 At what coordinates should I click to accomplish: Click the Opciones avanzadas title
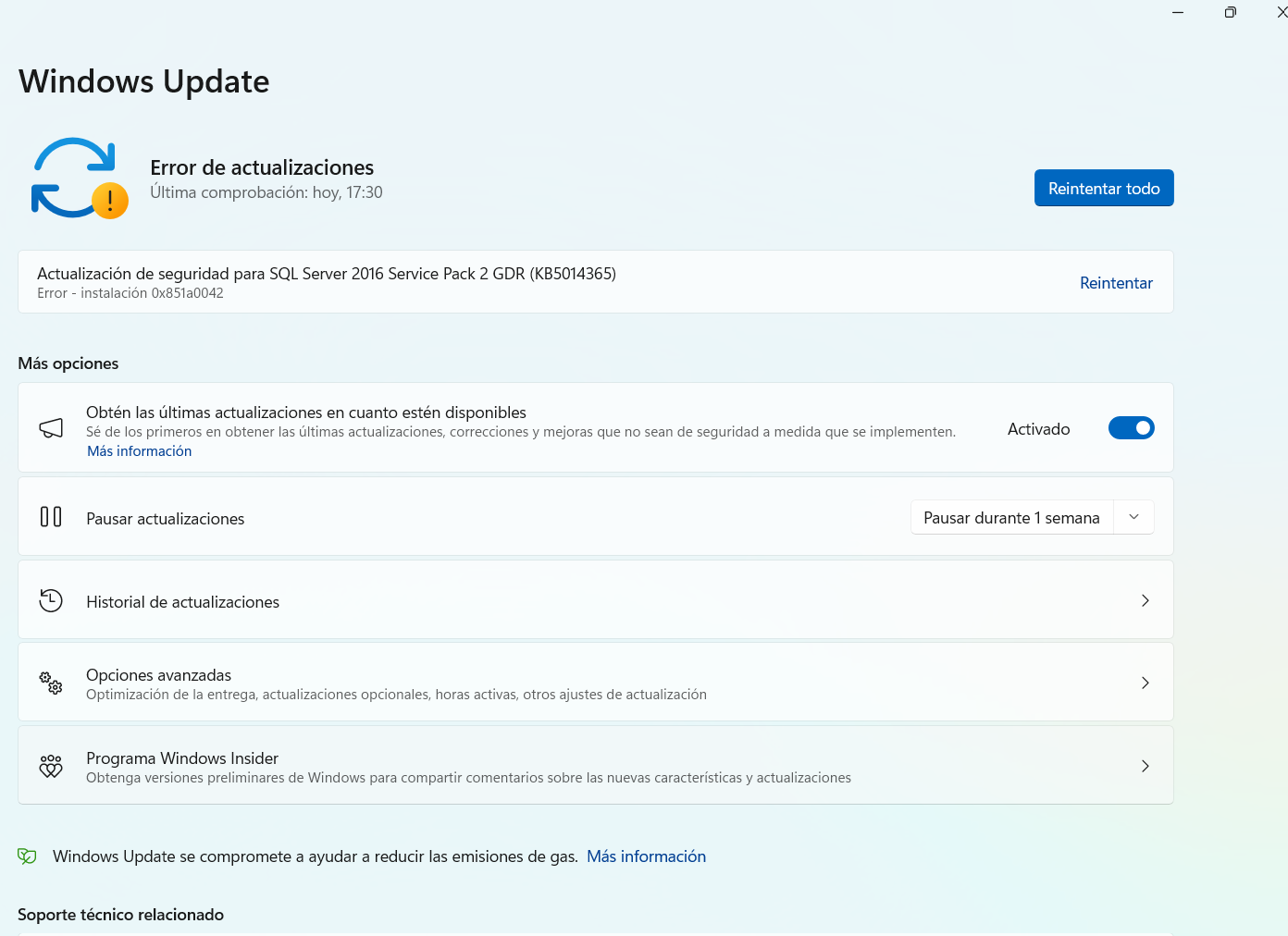[x=159, y=675]
